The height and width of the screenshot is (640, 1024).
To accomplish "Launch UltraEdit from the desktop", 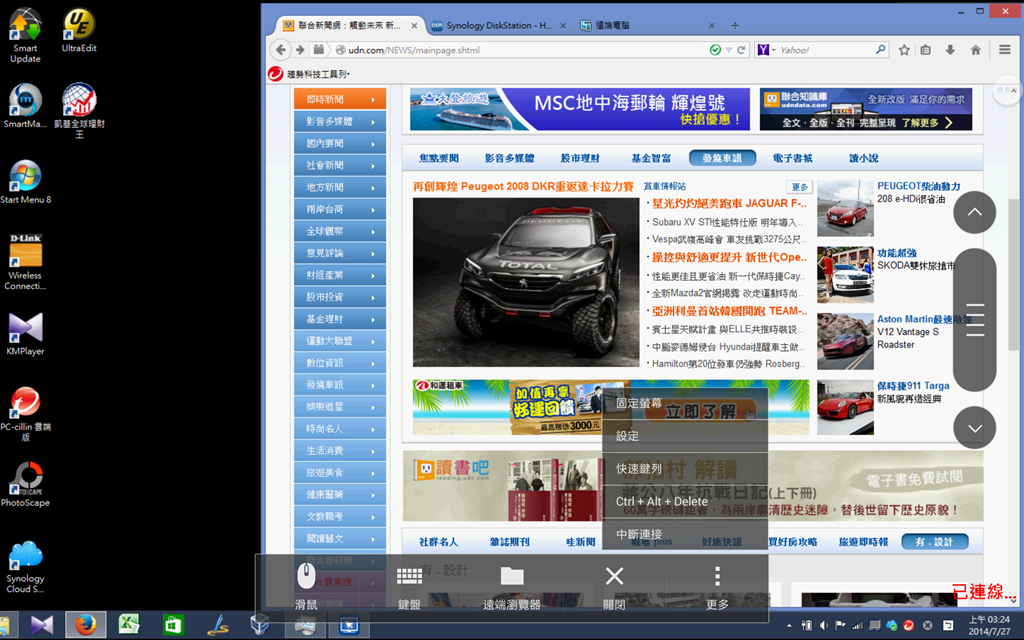I will coord(79,30).
